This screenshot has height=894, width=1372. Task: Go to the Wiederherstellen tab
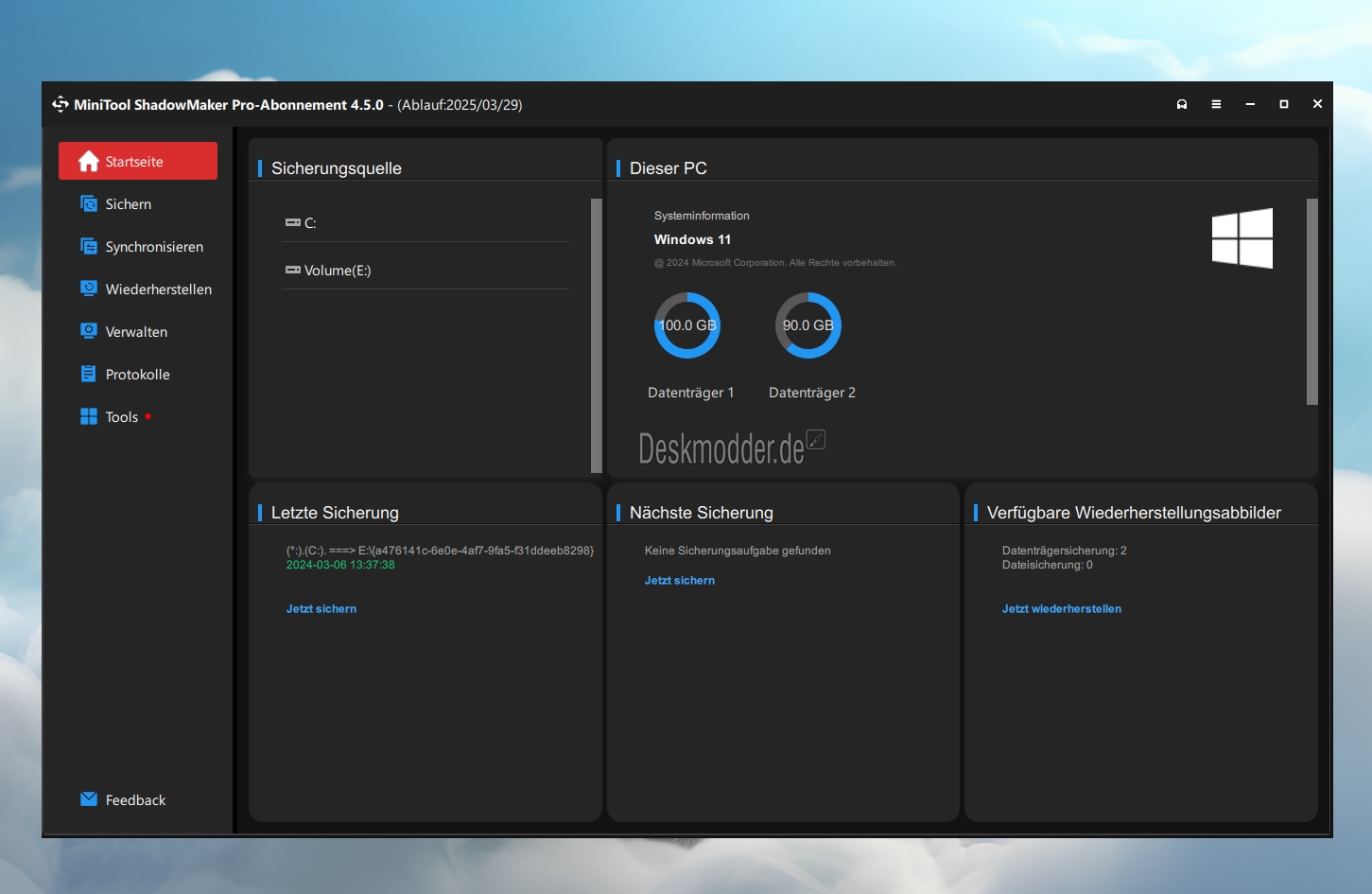(138, 289)
